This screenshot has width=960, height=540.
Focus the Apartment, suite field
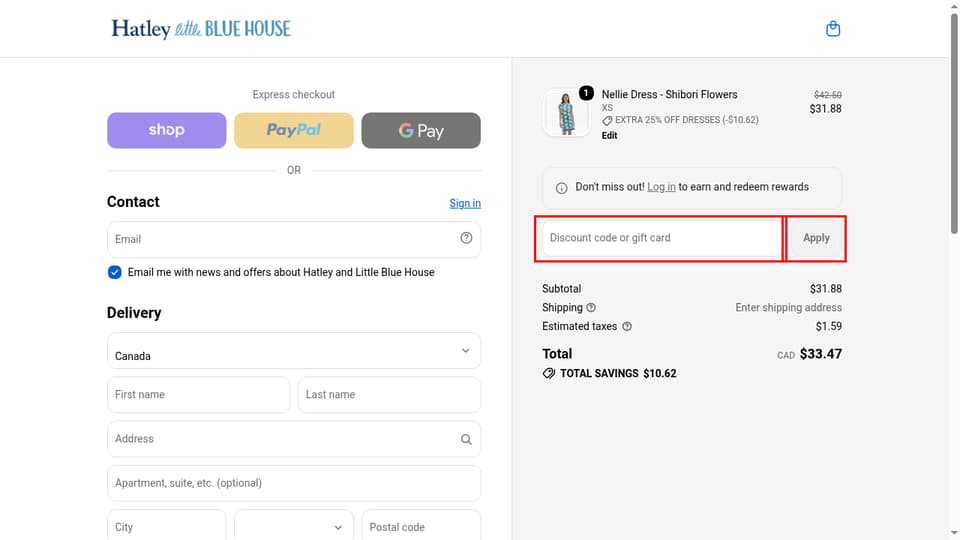[294, 483]
